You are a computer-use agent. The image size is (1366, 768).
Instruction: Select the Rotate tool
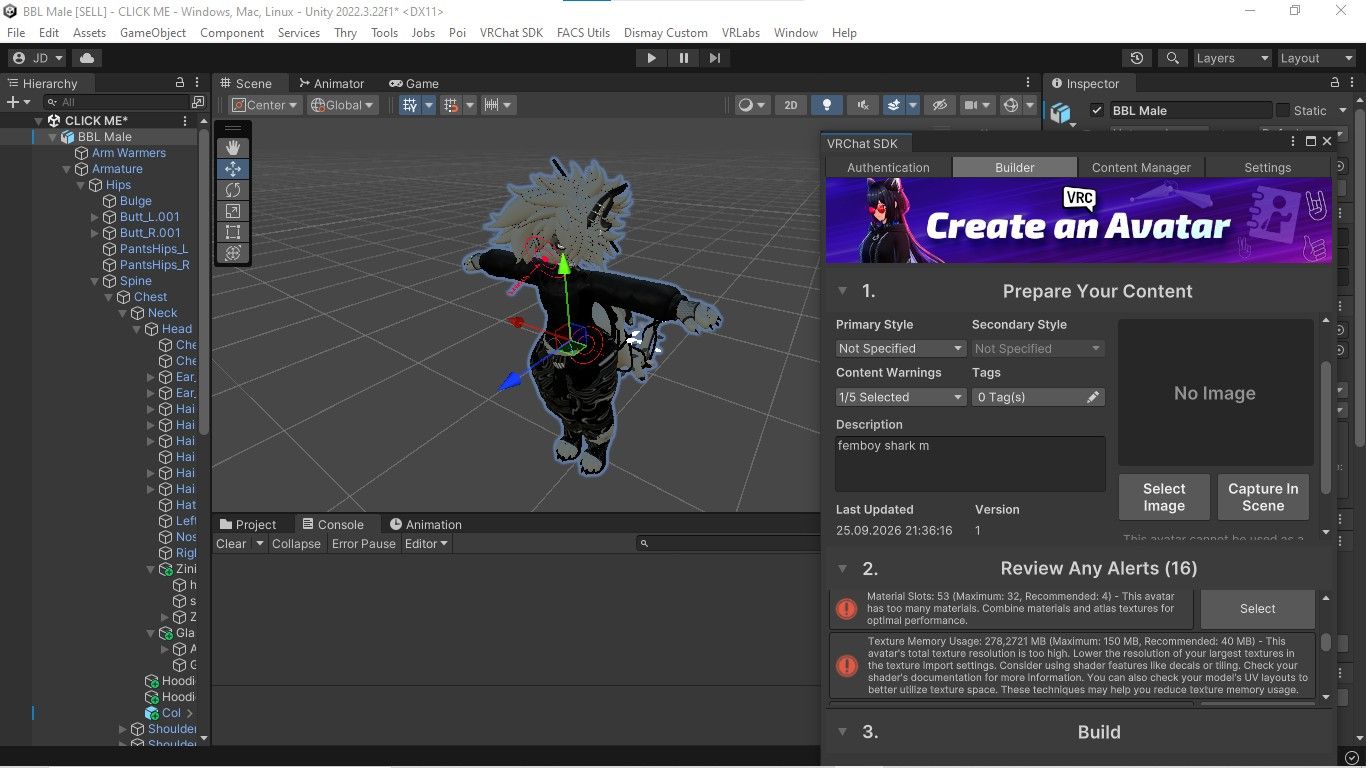click(233, 190)
